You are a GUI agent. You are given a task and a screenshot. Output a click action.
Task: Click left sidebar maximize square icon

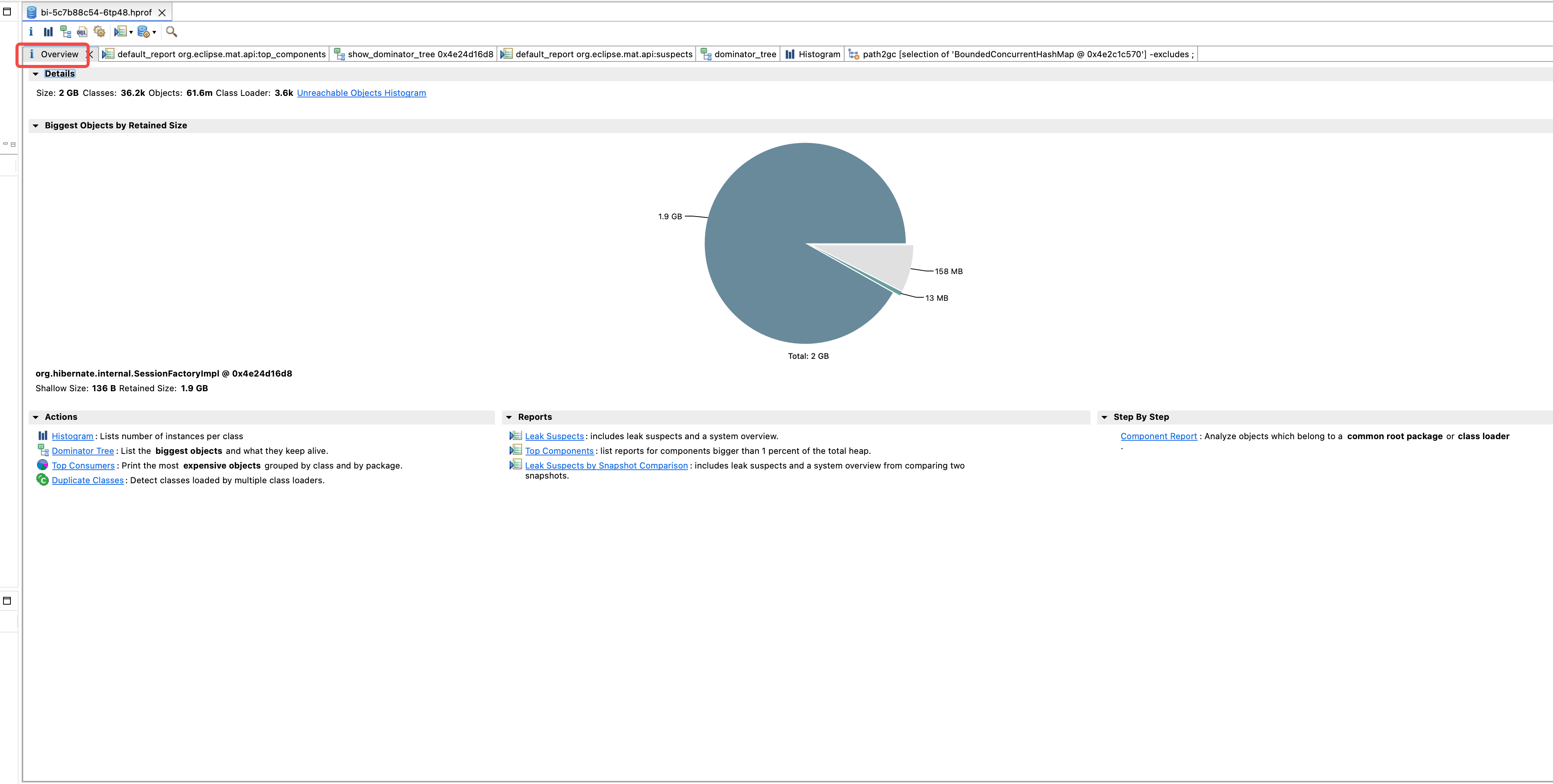point(13,145)
